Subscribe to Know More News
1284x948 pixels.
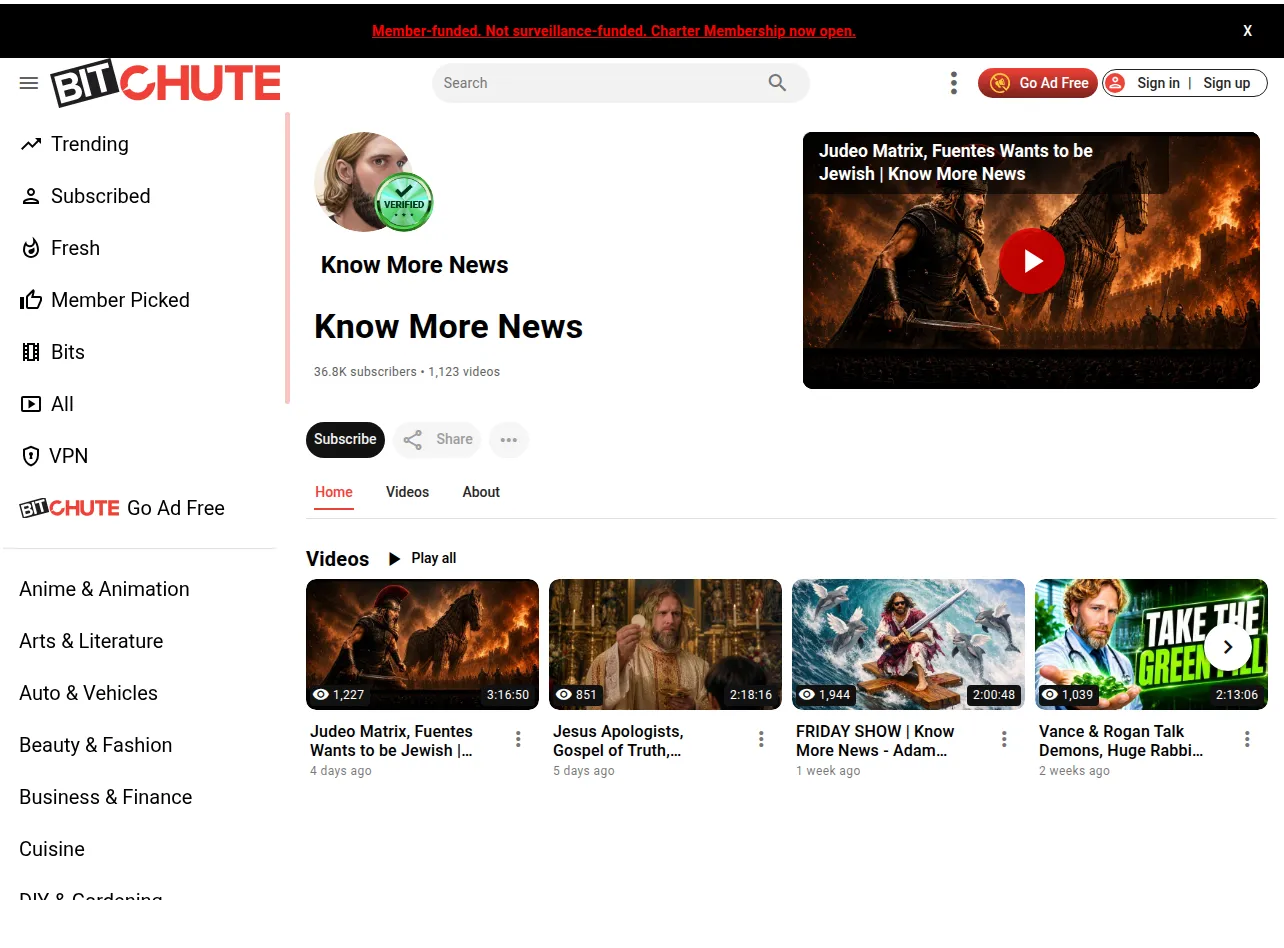(x=345, y=440)
